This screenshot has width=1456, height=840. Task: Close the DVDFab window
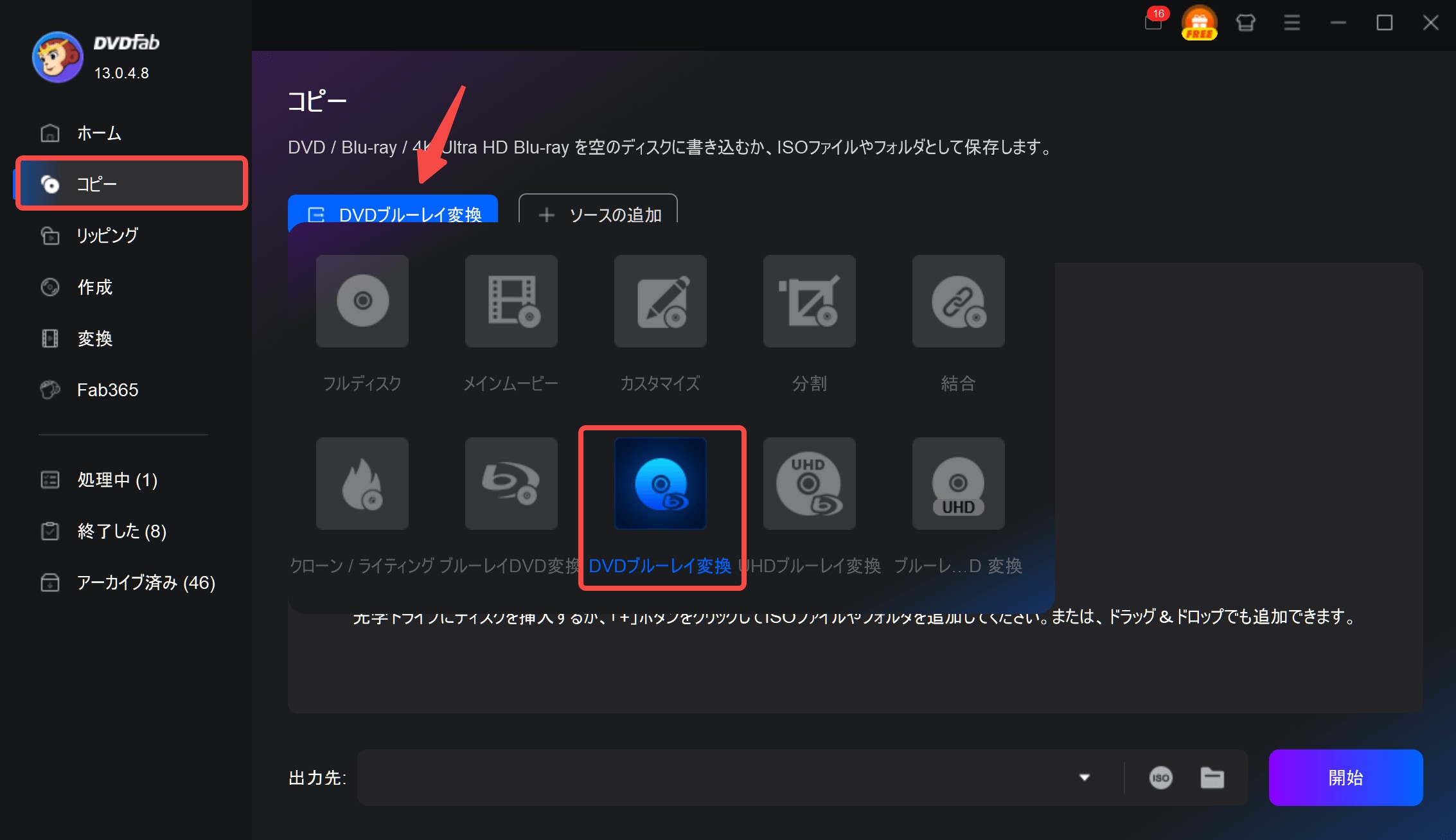(x=1431, y=23)
